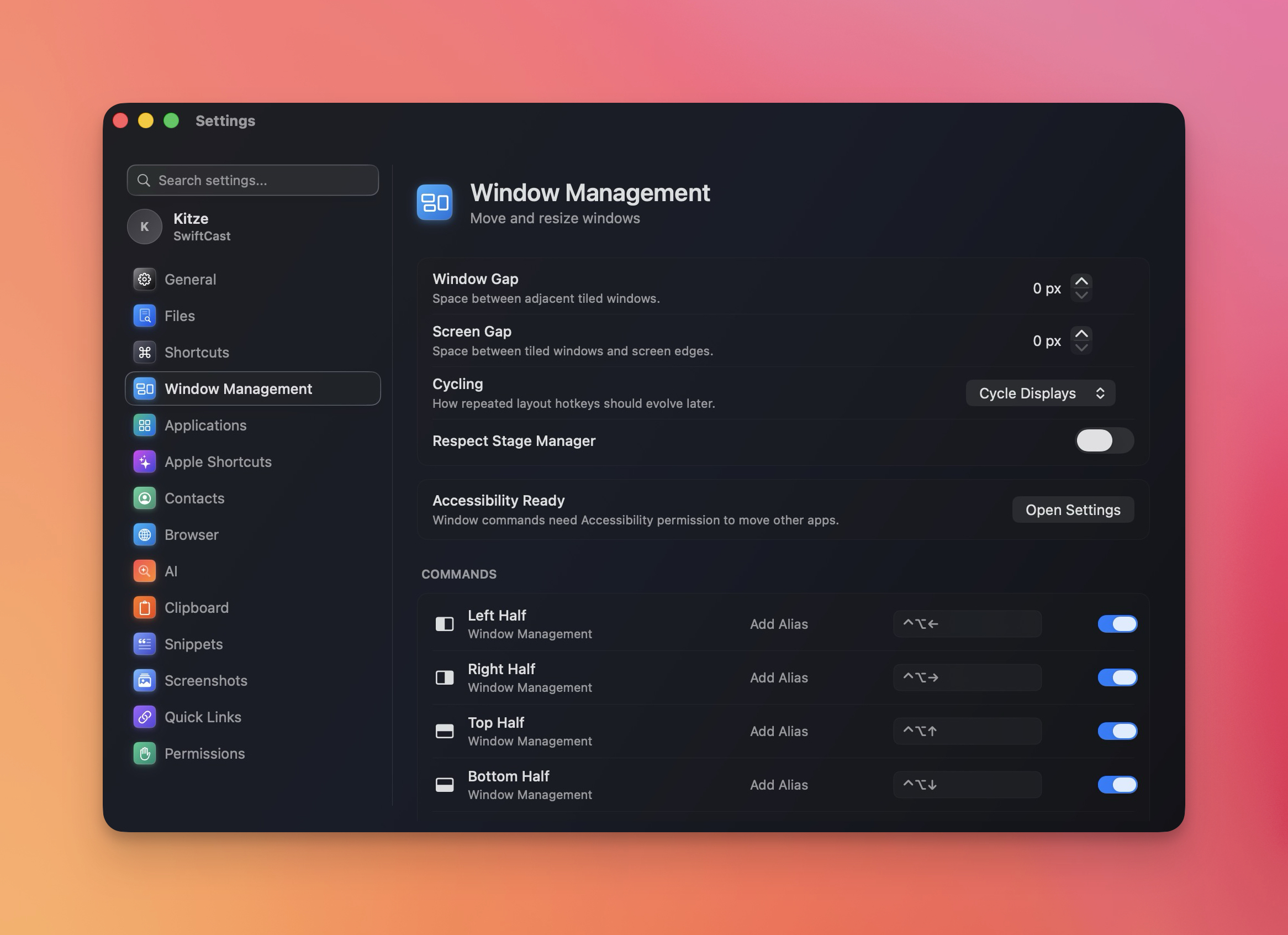Click the Bottom Half layout icon
The width and height of the screenshot is (1288, 935).
[x=444, y=785]
